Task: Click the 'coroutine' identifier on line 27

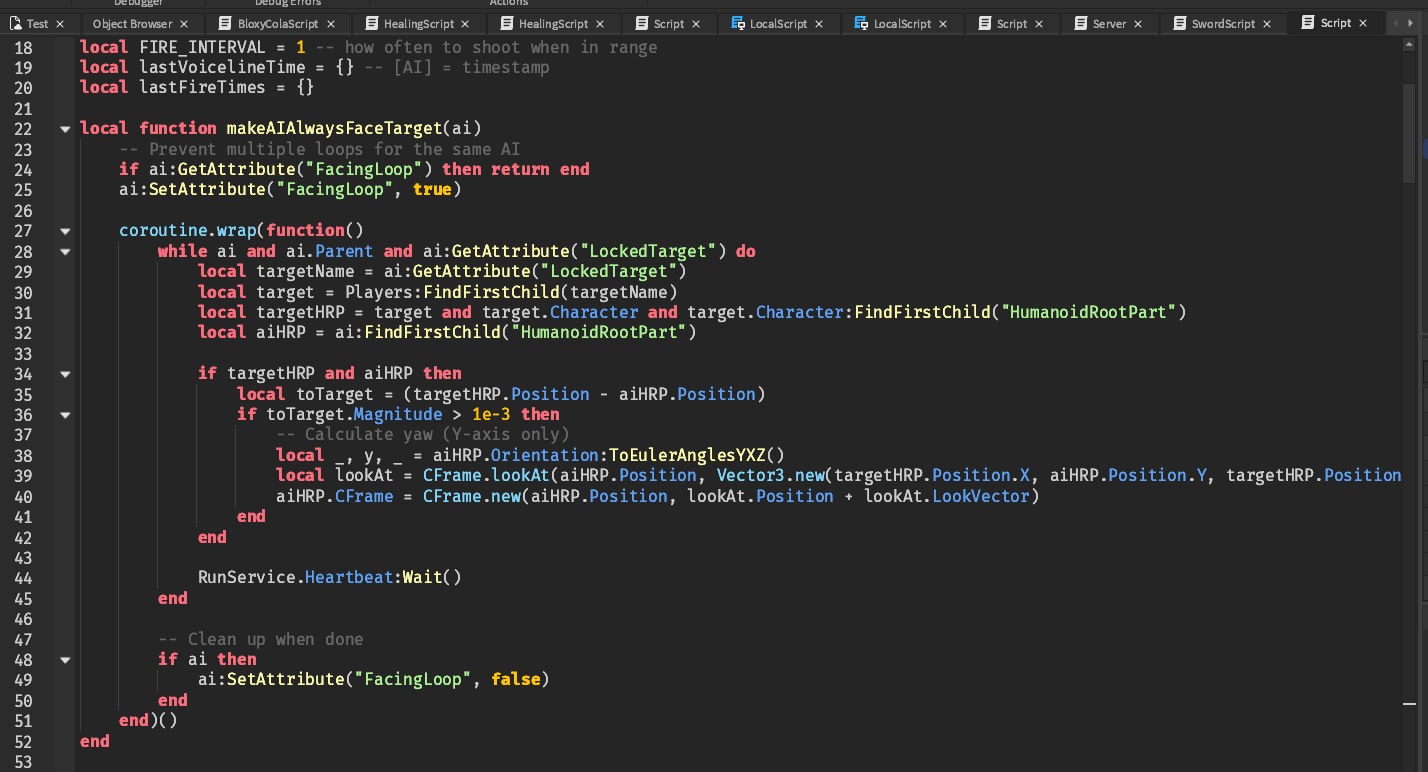Action: coord(163,230)
